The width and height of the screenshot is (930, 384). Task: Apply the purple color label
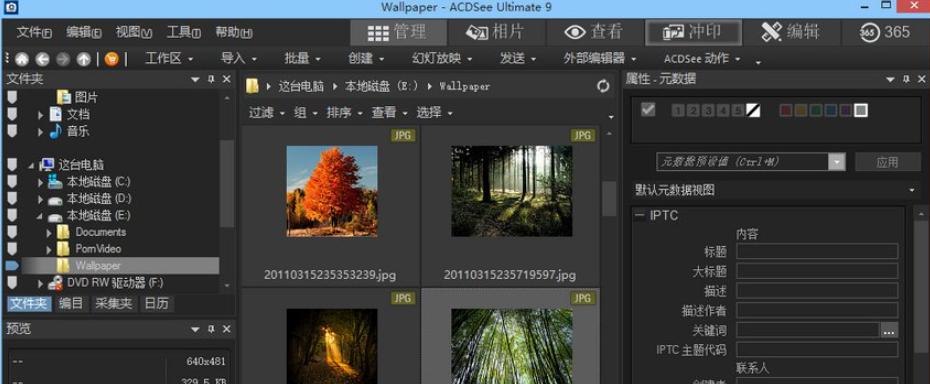coord(846,110)
